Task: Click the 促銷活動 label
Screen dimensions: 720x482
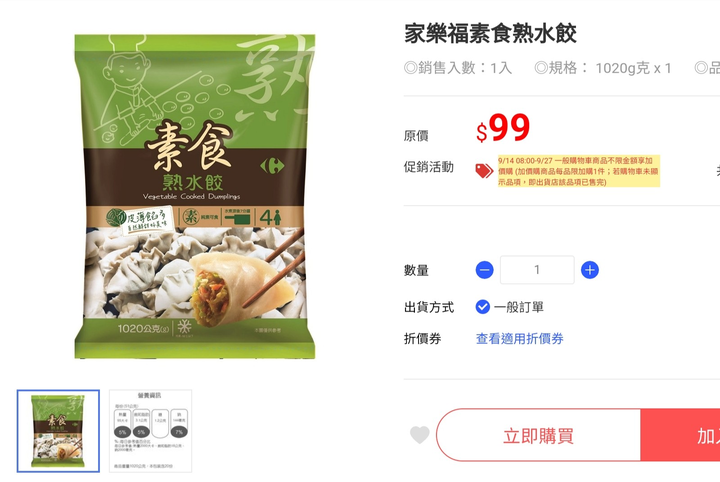Action: click(429, 167)
